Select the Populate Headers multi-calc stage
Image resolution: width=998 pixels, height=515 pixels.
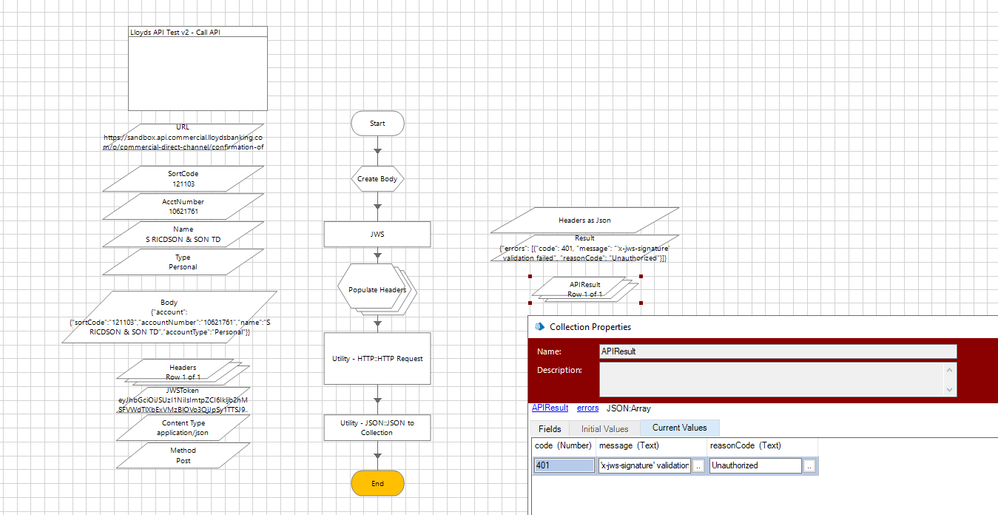pos(377,289)
